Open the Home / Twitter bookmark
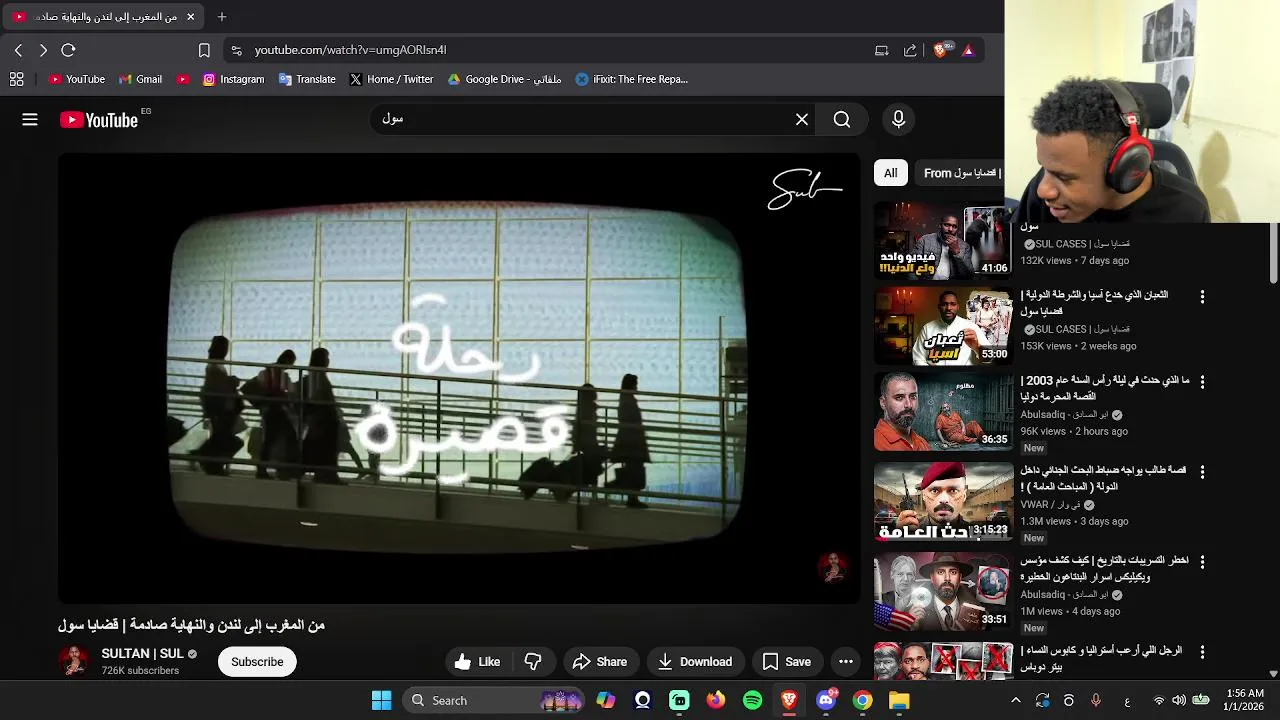The image size is (1280, 720). pyautogui.click(x=391, y=79)
